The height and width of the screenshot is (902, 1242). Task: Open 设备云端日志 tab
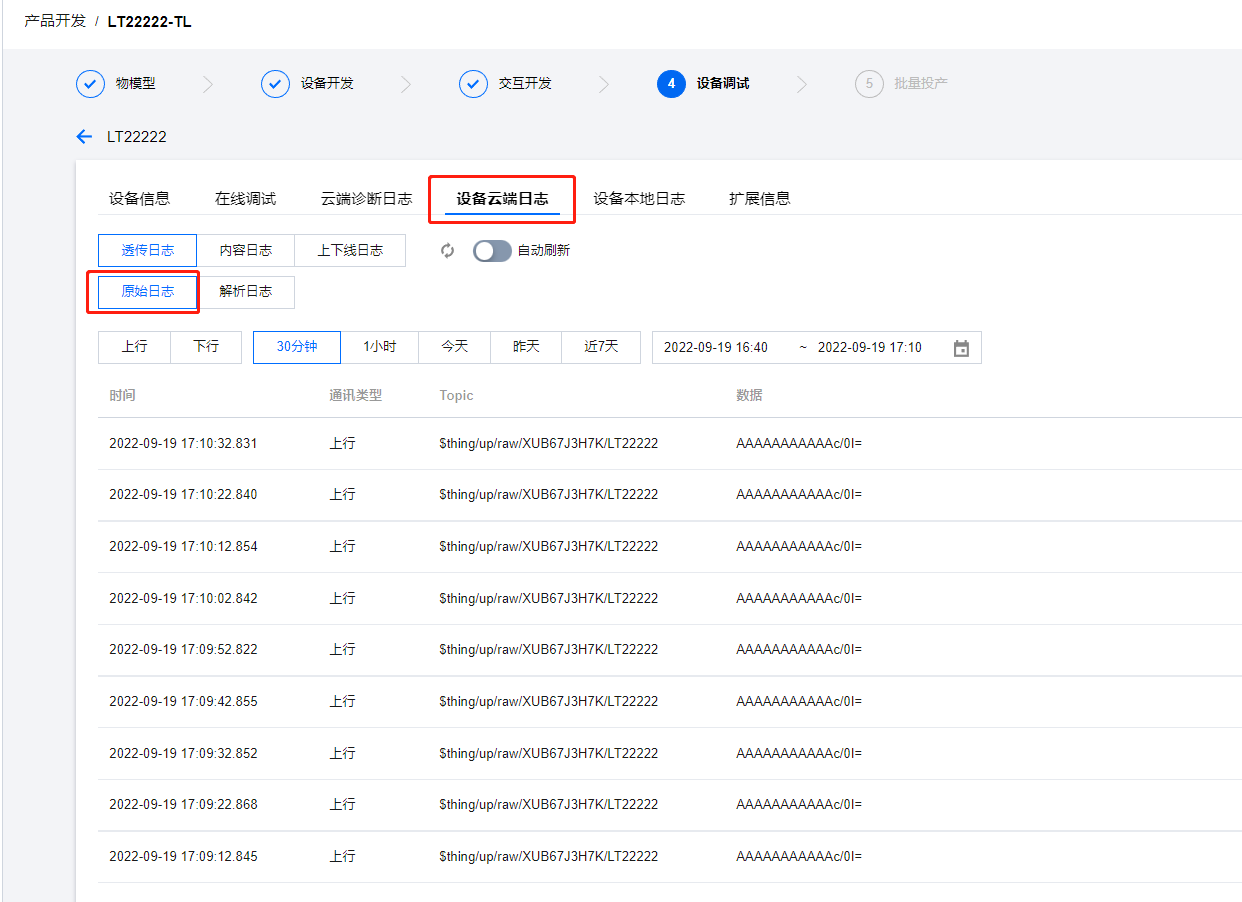(502, 199)
